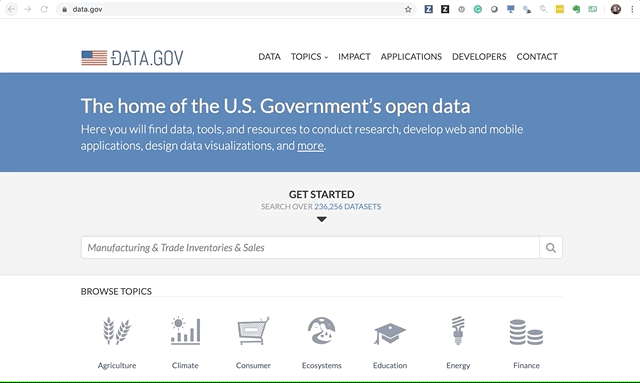
Task: Click the magnifier with arrow extension icon
Action: [x=527, y=9]
